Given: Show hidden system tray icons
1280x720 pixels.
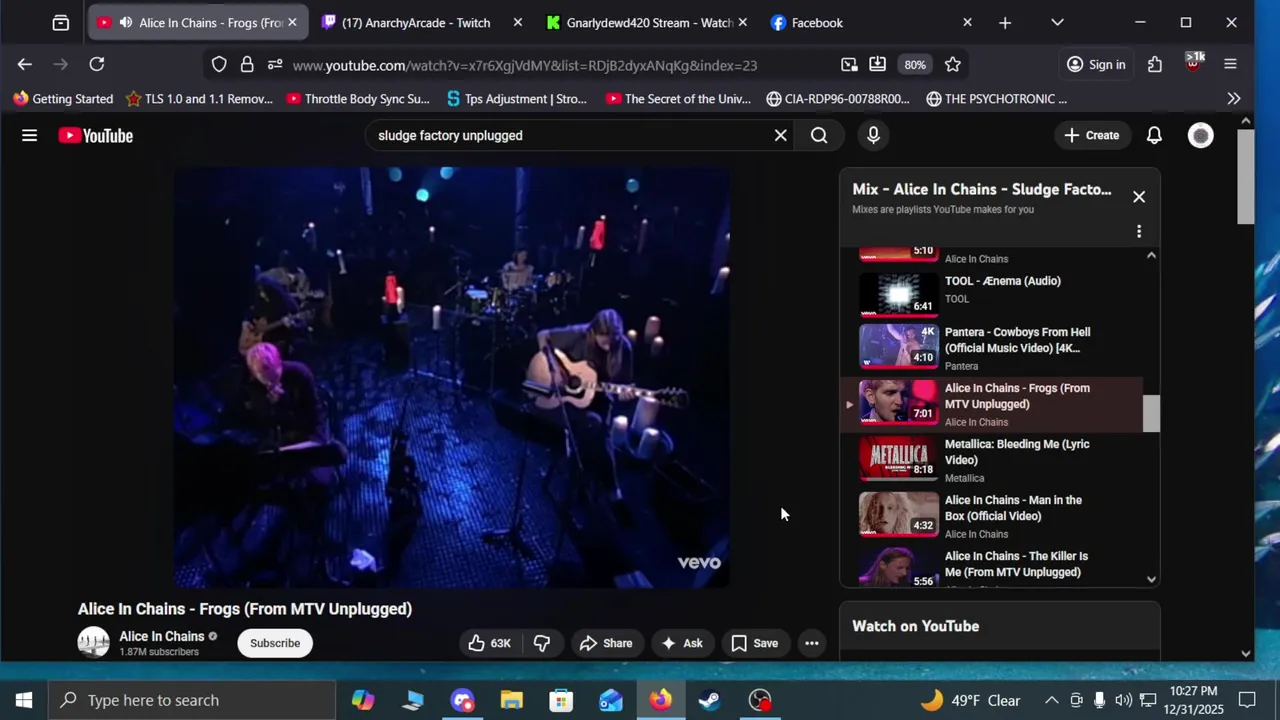Looking at the screenshot, I should click(1051, 700).
